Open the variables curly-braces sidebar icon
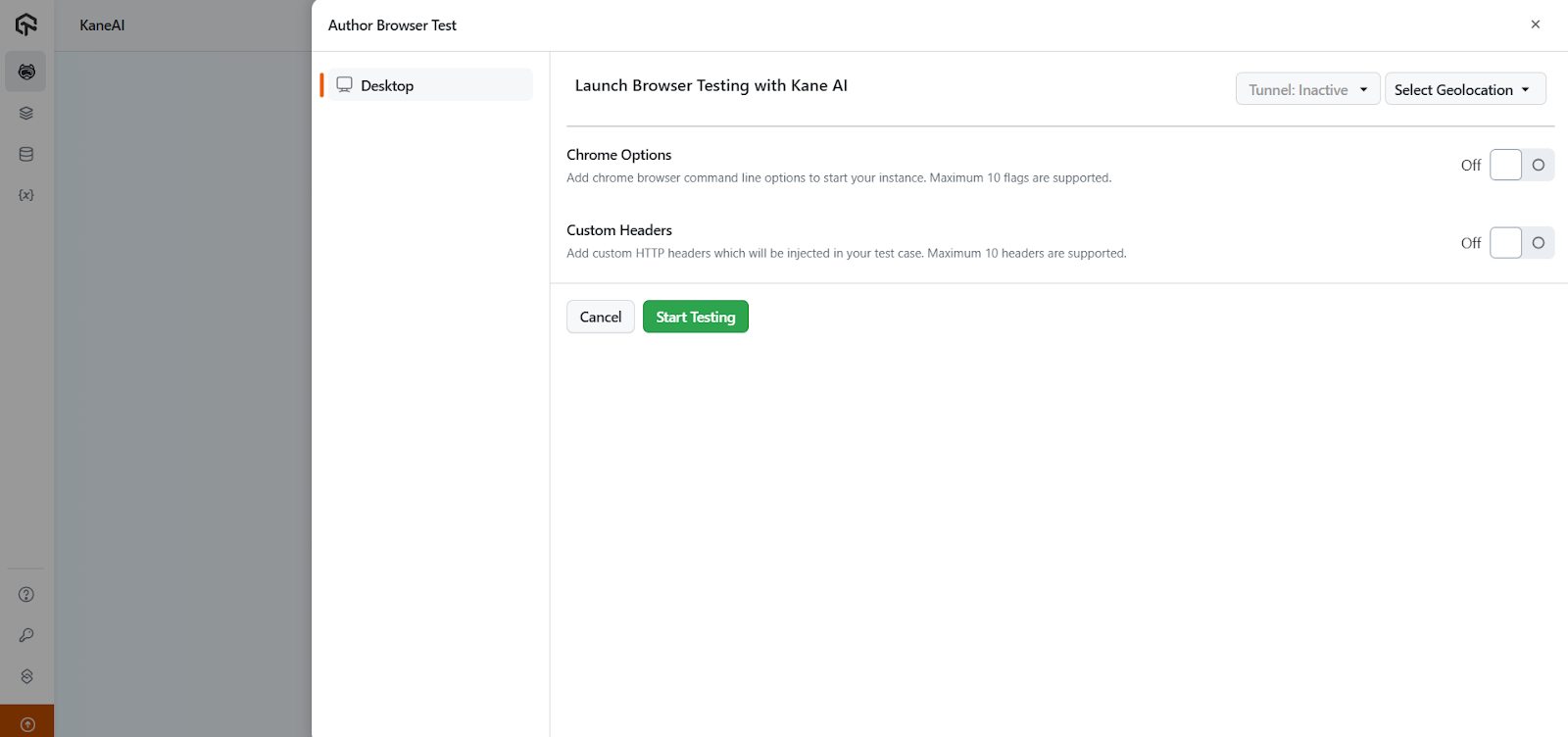Image resolution: width=1568 pixels, height=737 pixels. click(26, 195)
